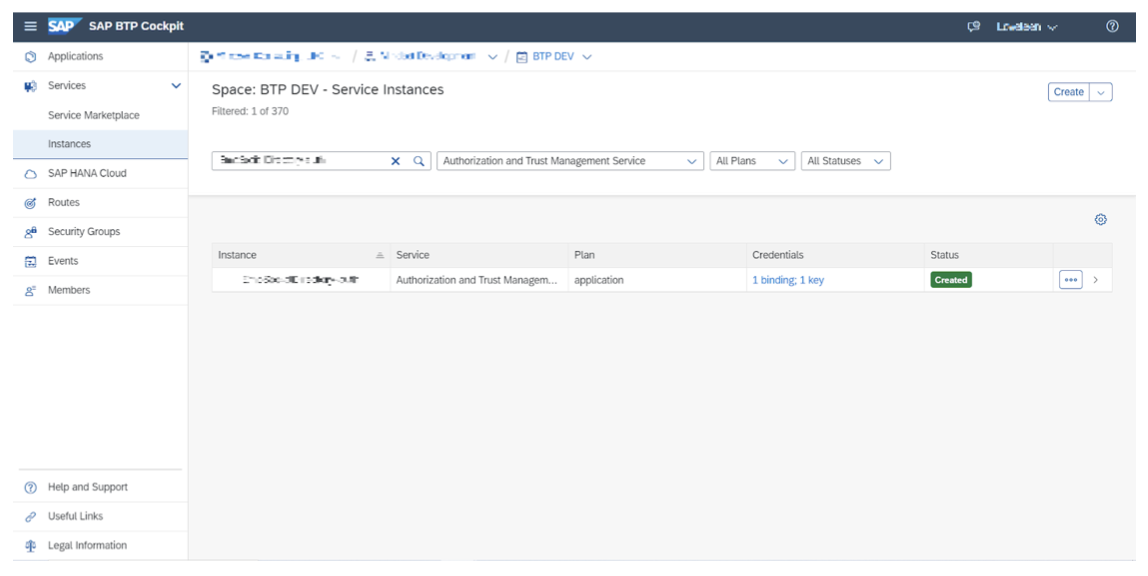The width and height of the screenshot is (1148, 576).
Task: Open the three-dot actions menu for the instance
Action: coord(1070,280)
